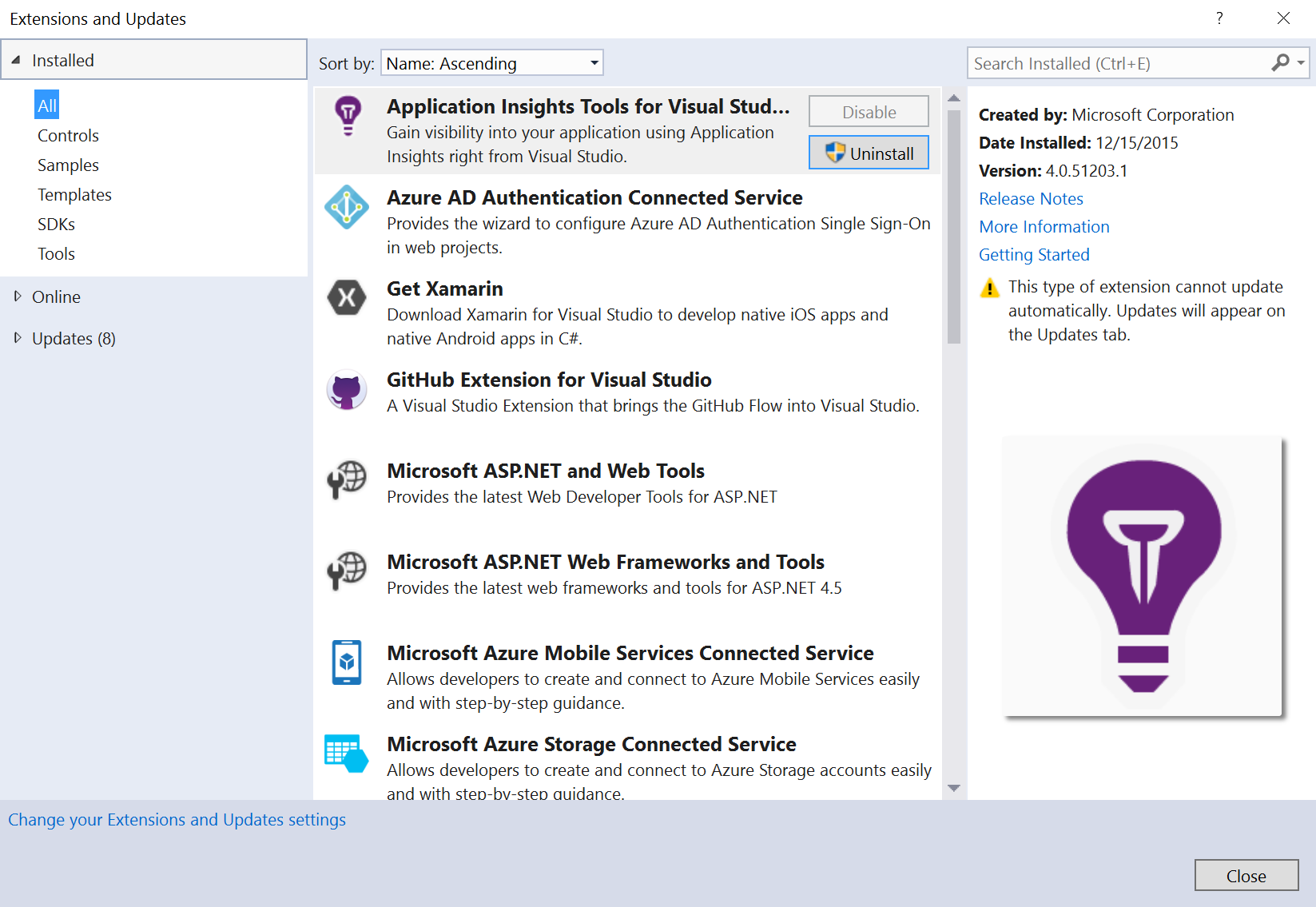1316x907 pixels.
Task: Click the Xamarin hexagon icon
Action: (347, 298)
